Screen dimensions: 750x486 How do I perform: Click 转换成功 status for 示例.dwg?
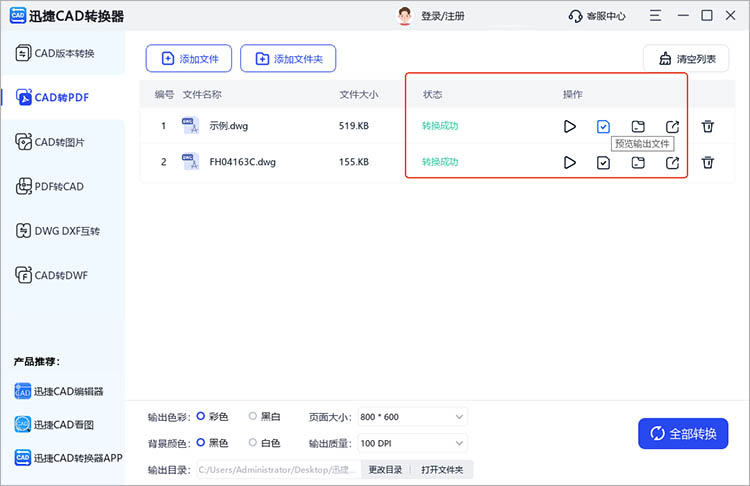(440, 126)
